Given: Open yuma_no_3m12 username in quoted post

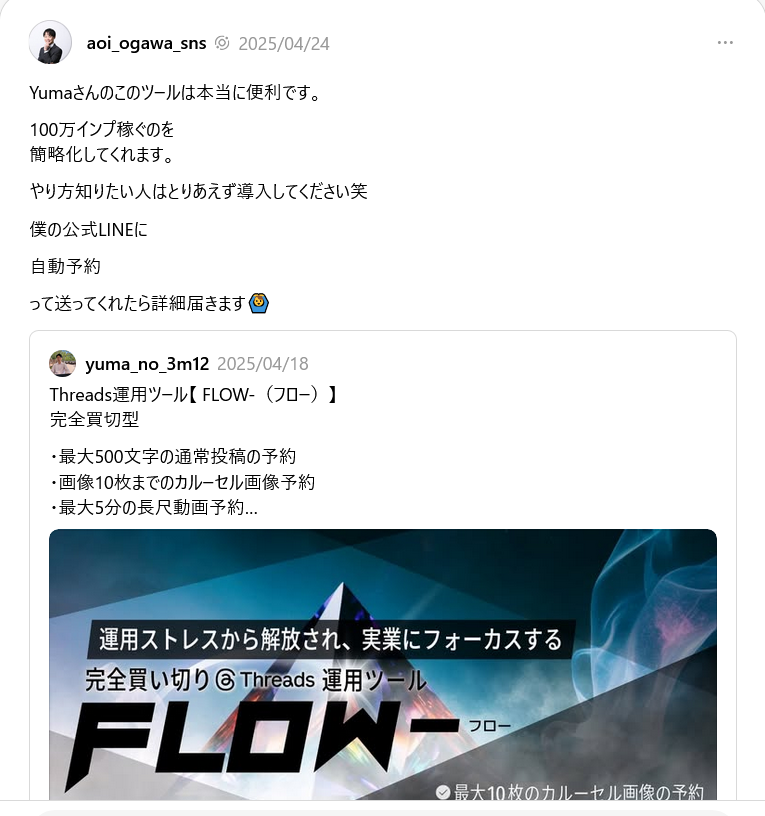Looking at the screenshot, I should tap(147, 364).
